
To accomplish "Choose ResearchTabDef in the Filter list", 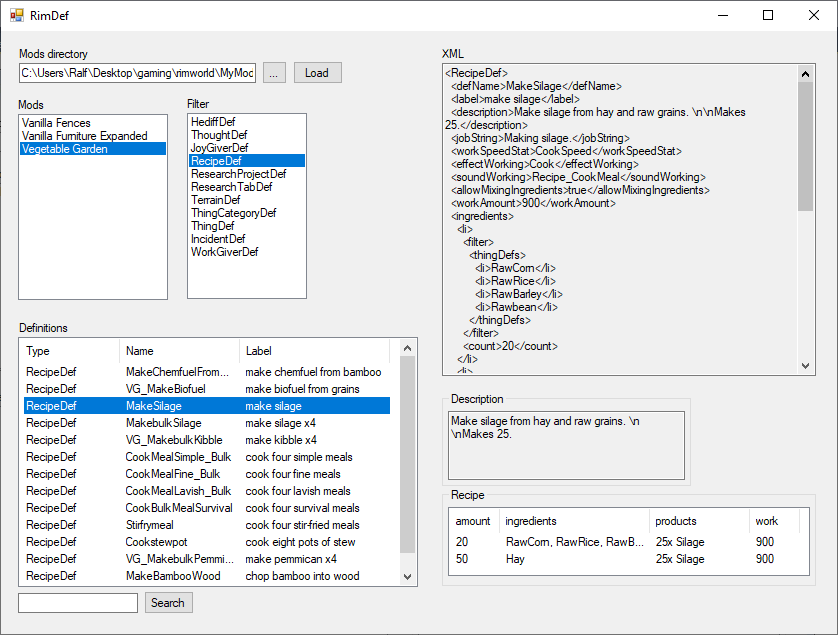I will coord(247,187).
